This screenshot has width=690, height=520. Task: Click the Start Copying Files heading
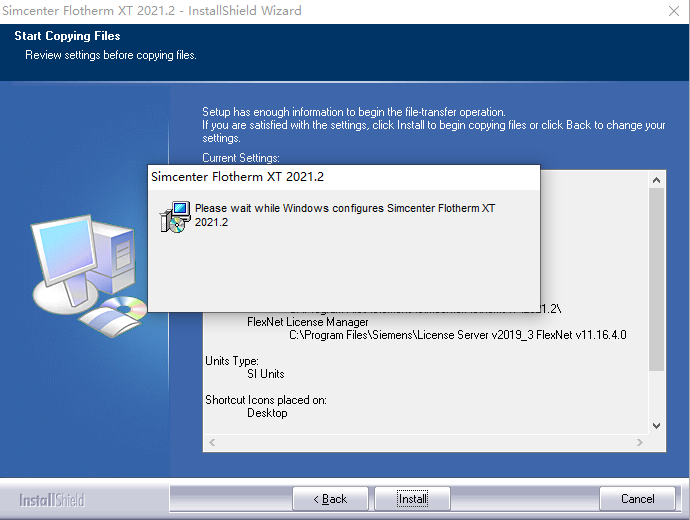pyautogui.click(x=67, y=36)
